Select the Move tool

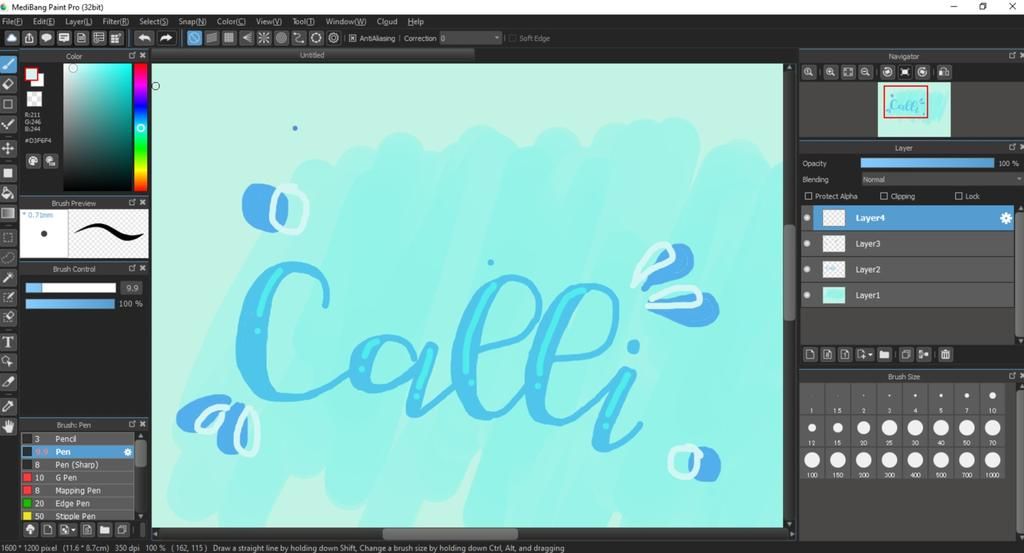tap(8, 148)
